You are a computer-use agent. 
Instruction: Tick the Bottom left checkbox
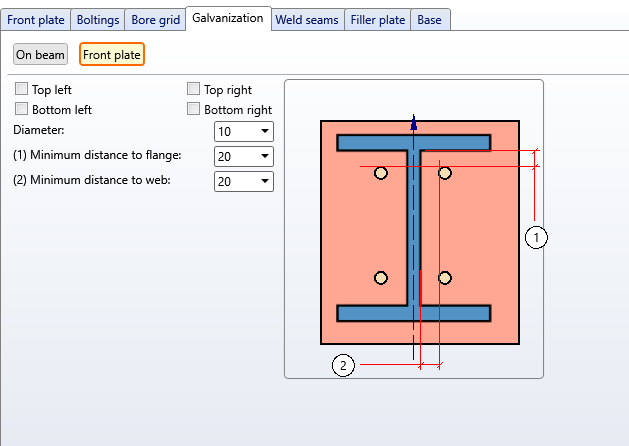pos(22,109)
